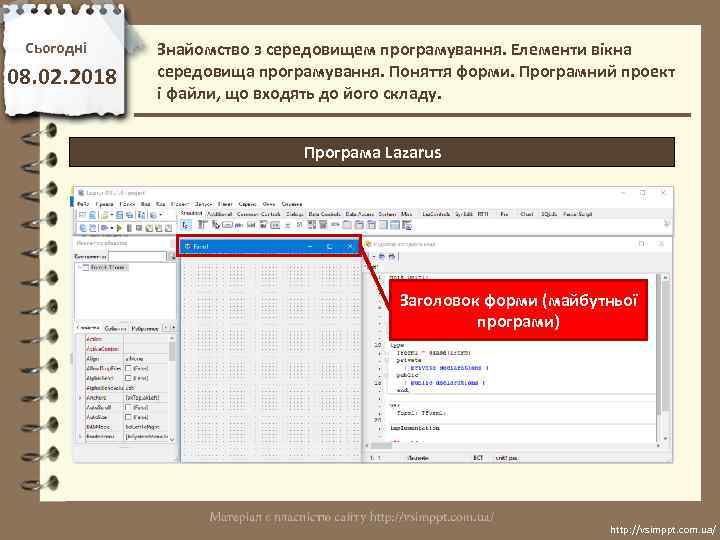Pick TGroupBox component from palette
This screenshot has width=720, height=540.
point(346,225)
